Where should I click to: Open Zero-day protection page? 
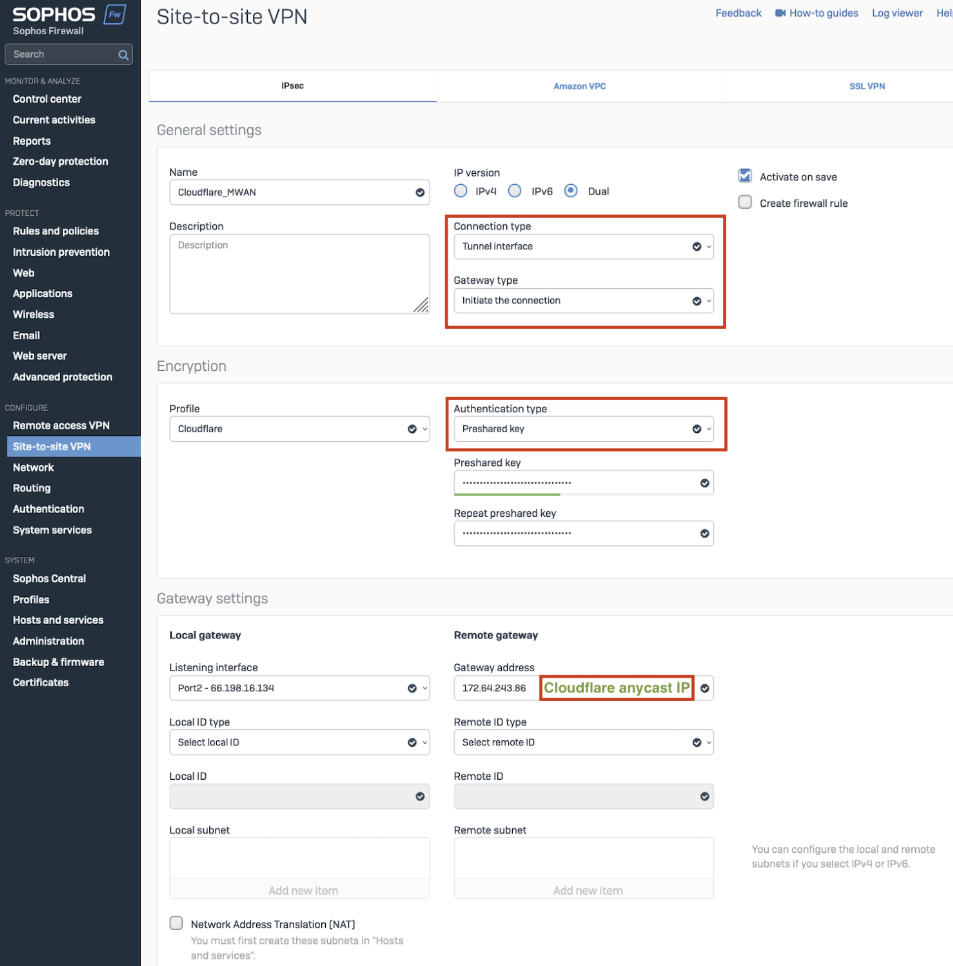(x=60, y=161)
